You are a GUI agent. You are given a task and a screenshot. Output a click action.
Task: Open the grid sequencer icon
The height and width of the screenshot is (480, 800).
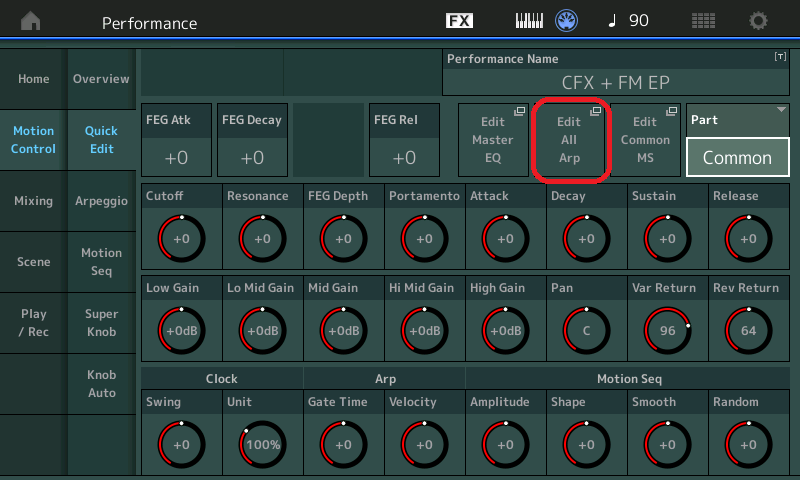pyautogui.click(x=703, y=21)
